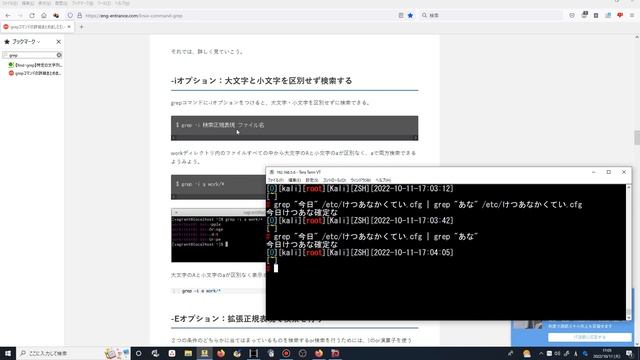Open the ファイル menu in Firefox
The image size is (640, 360).
pyautogui.click(x=10, y=3)
